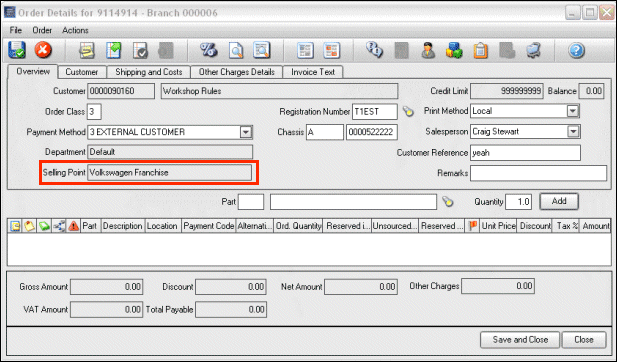Click the orange flag column icon in grid header
The image size is (617, 362).
(473, 226)
